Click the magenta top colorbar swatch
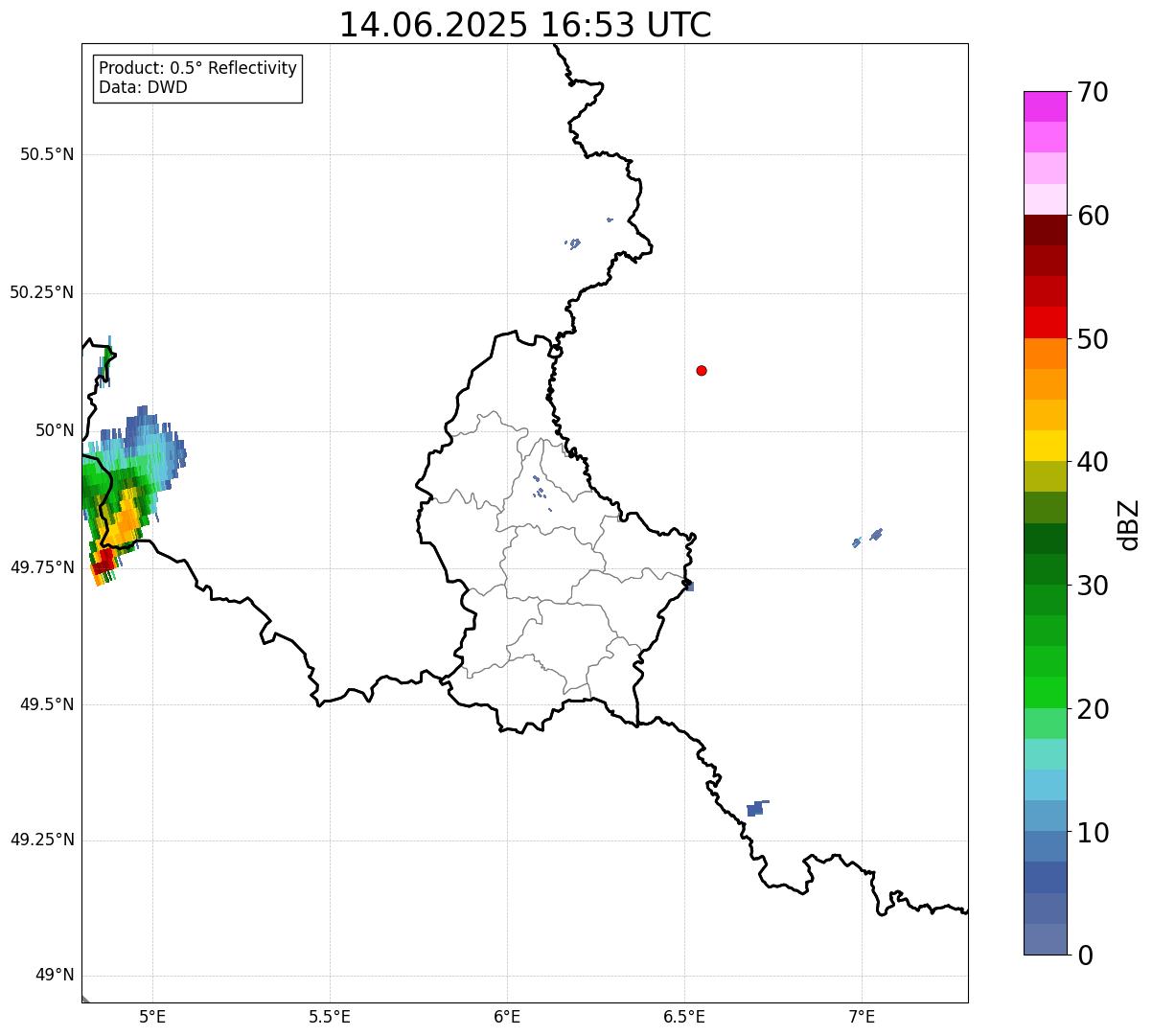 [1045, 106]
